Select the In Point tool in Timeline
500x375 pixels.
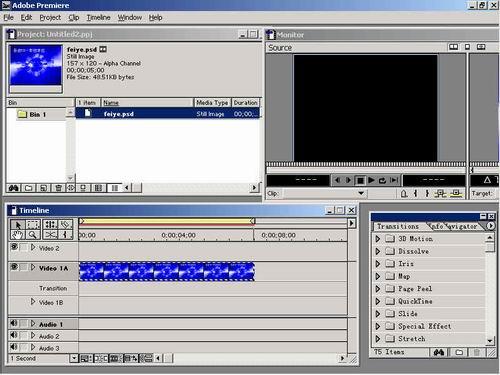[x=65, y=235]
